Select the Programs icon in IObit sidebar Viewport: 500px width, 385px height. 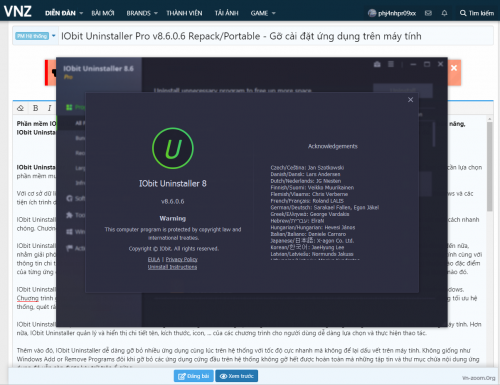tap(69, 107)
